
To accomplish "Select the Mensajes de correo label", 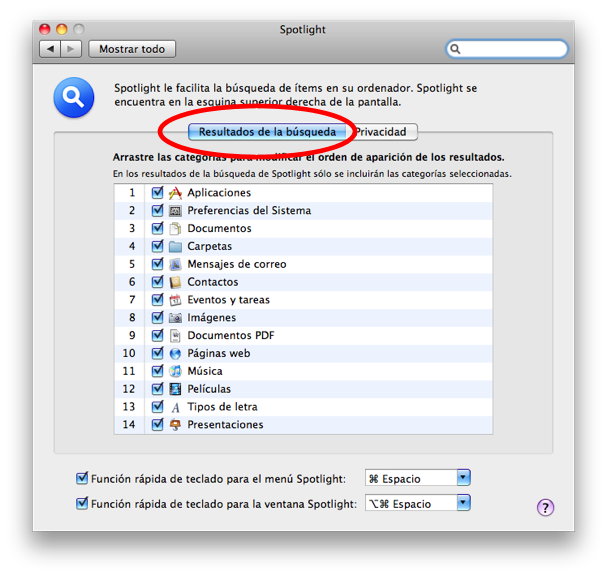I will click(x=237, y=264).
